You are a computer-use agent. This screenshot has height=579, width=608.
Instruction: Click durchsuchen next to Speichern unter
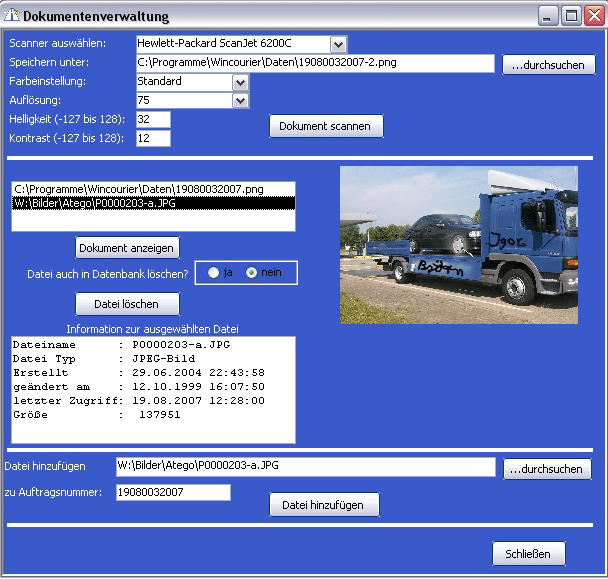[548, 65]
